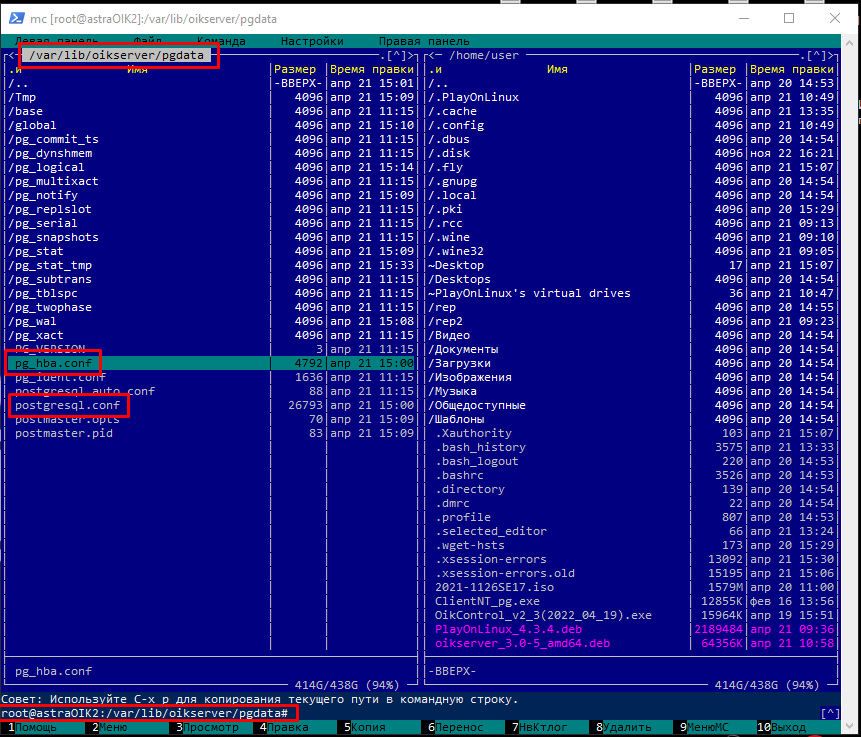The image size is (861, 737).
Task: Open the Настройки menu
Action: point(312,41)
